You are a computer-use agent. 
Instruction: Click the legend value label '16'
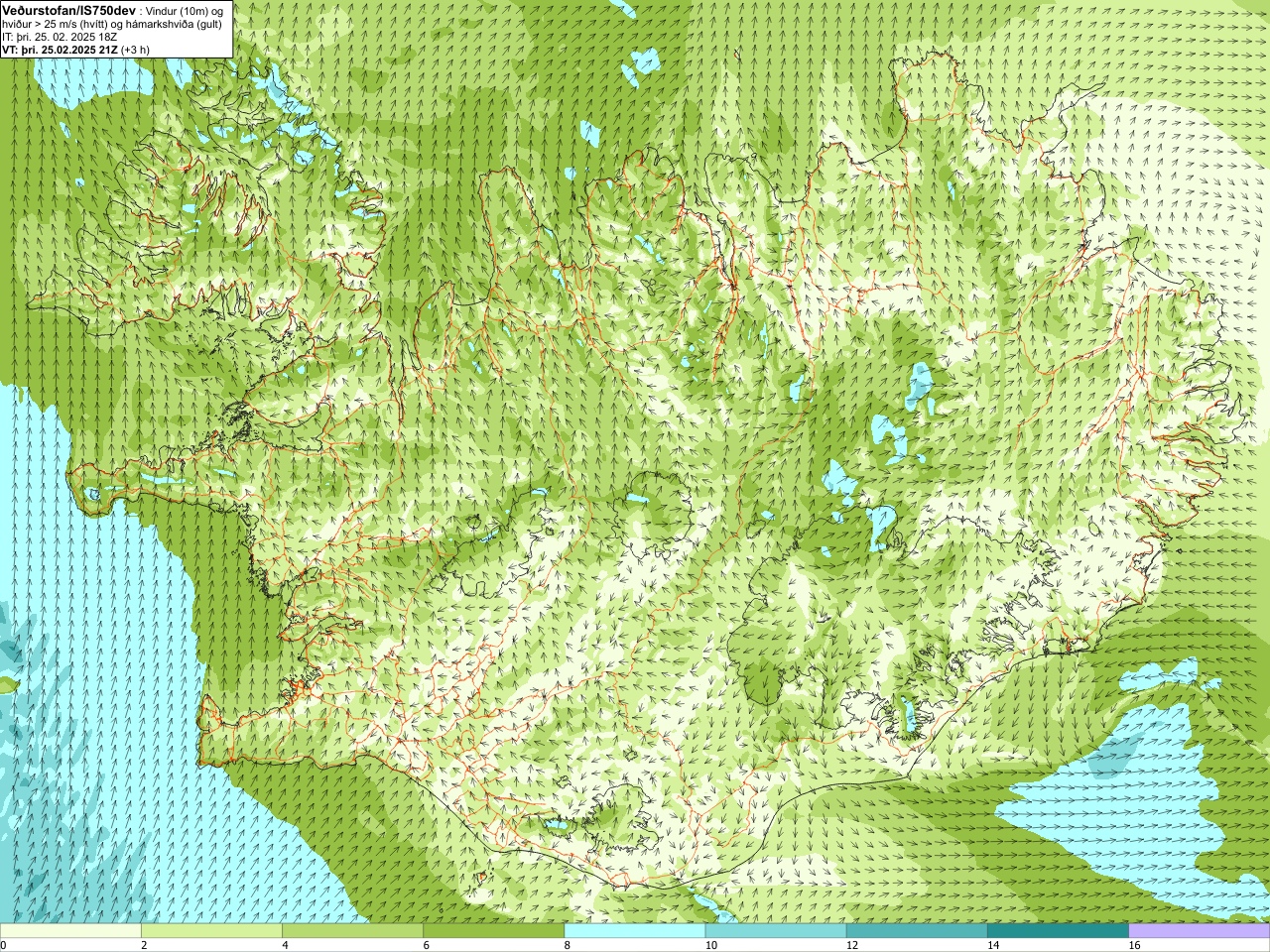[1135, 945]
